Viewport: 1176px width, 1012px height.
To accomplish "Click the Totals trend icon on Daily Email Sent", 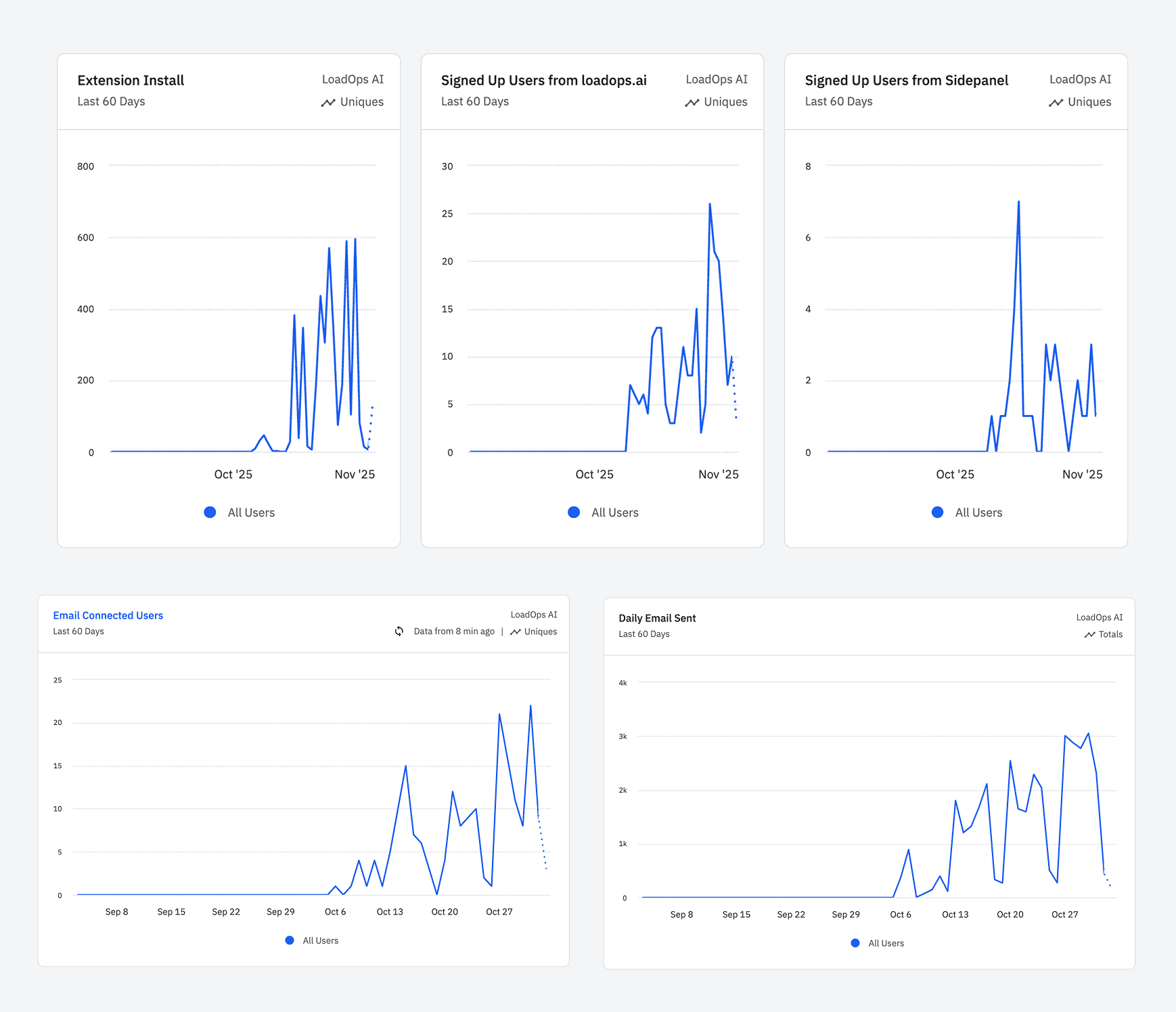I will 1089,635.
